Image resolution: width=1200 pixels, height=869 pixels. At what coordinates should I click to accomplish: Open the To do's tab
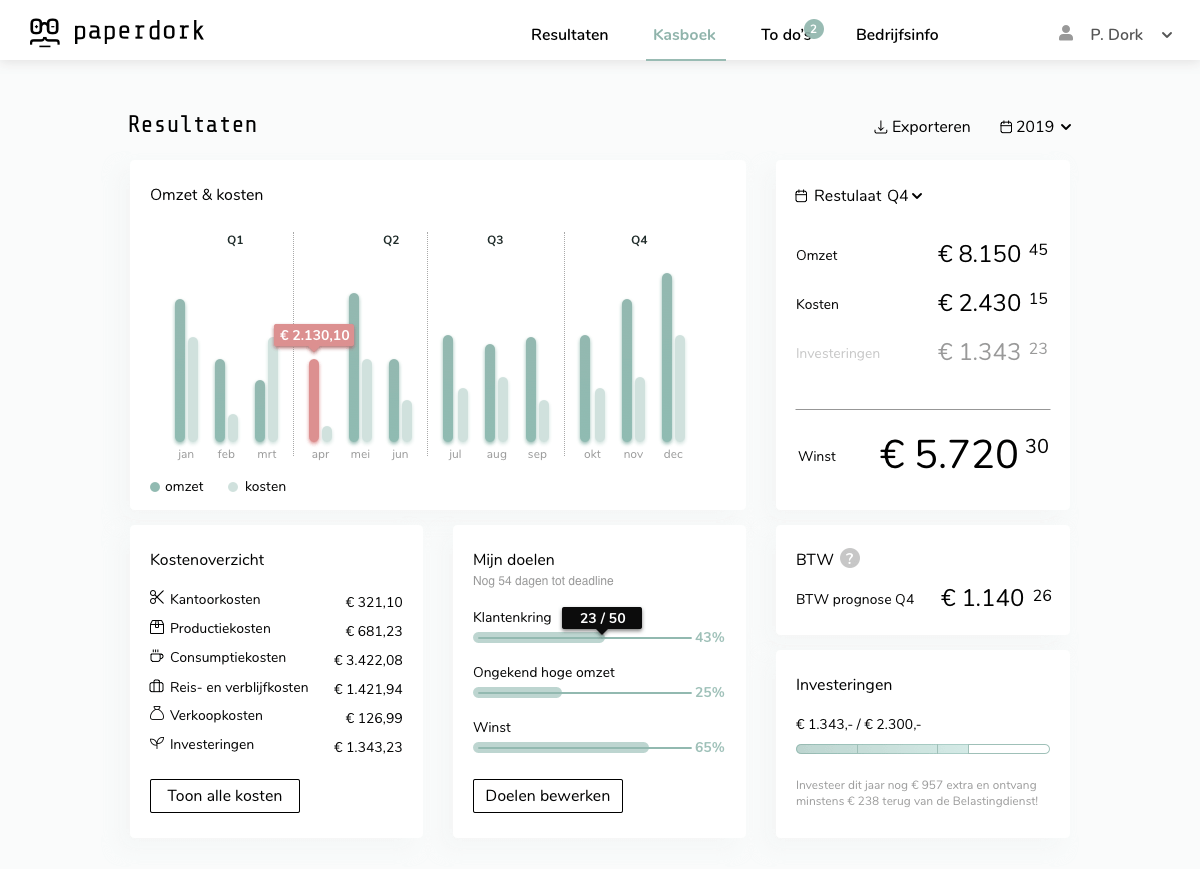pos(786,35)
